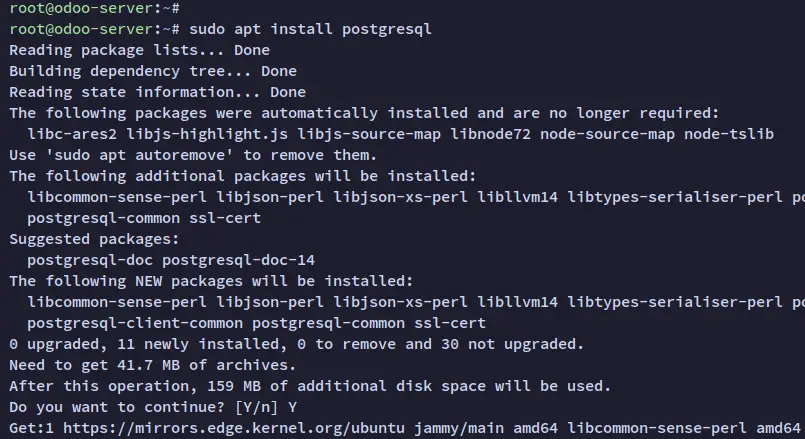Click 'postgresql-doc-14' under Suggested packages
805x439 pixels.
point(238,260)
